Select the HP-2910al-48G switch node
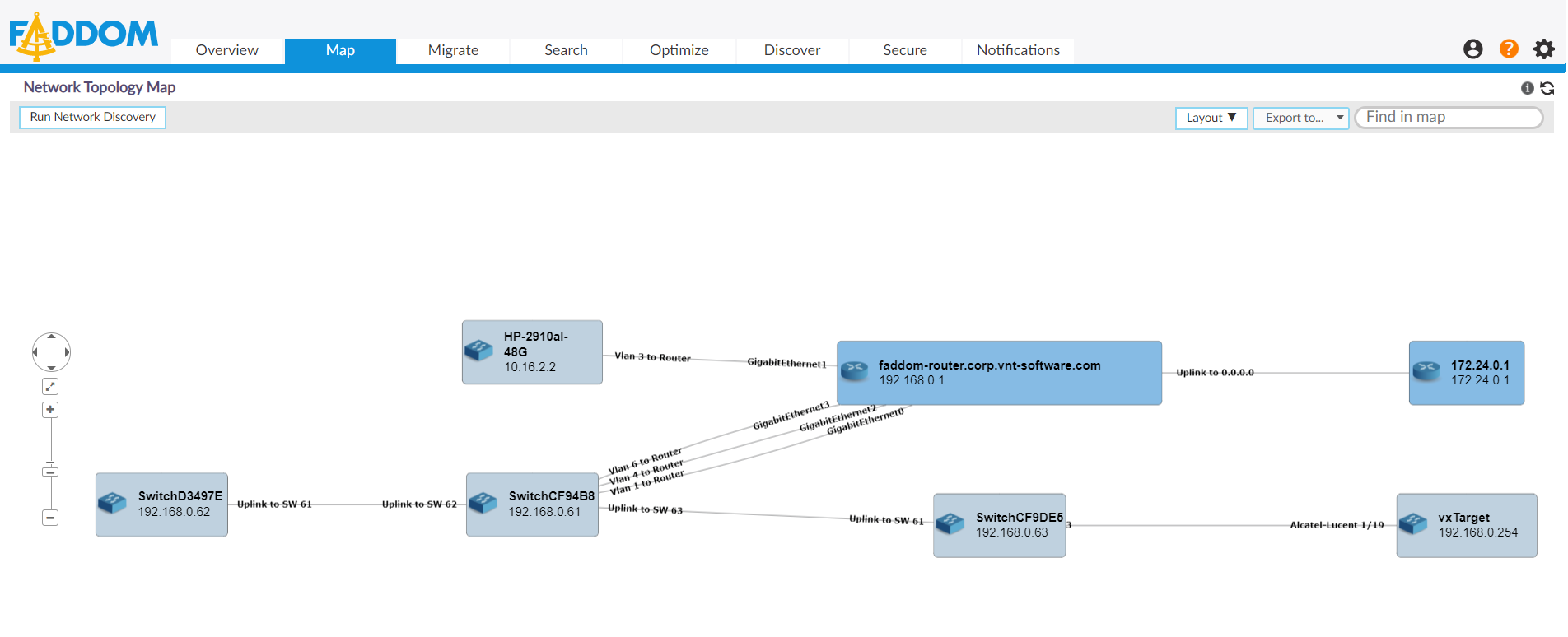Viewport: 1568px width, 637px height. (532, 352)
